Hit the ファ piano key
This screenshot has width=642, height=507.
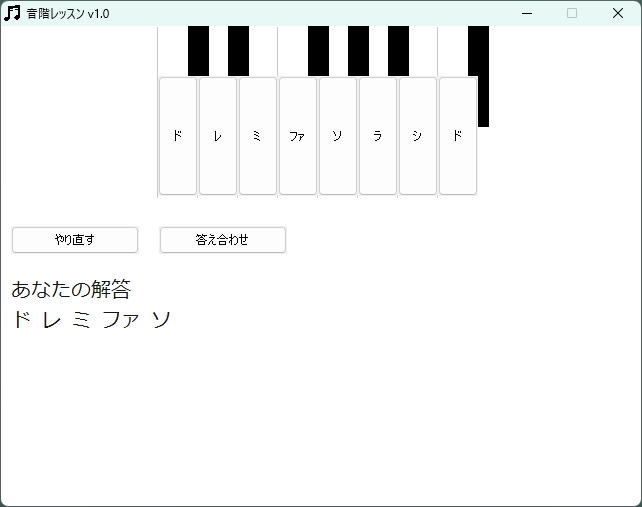tap(297, 136)
